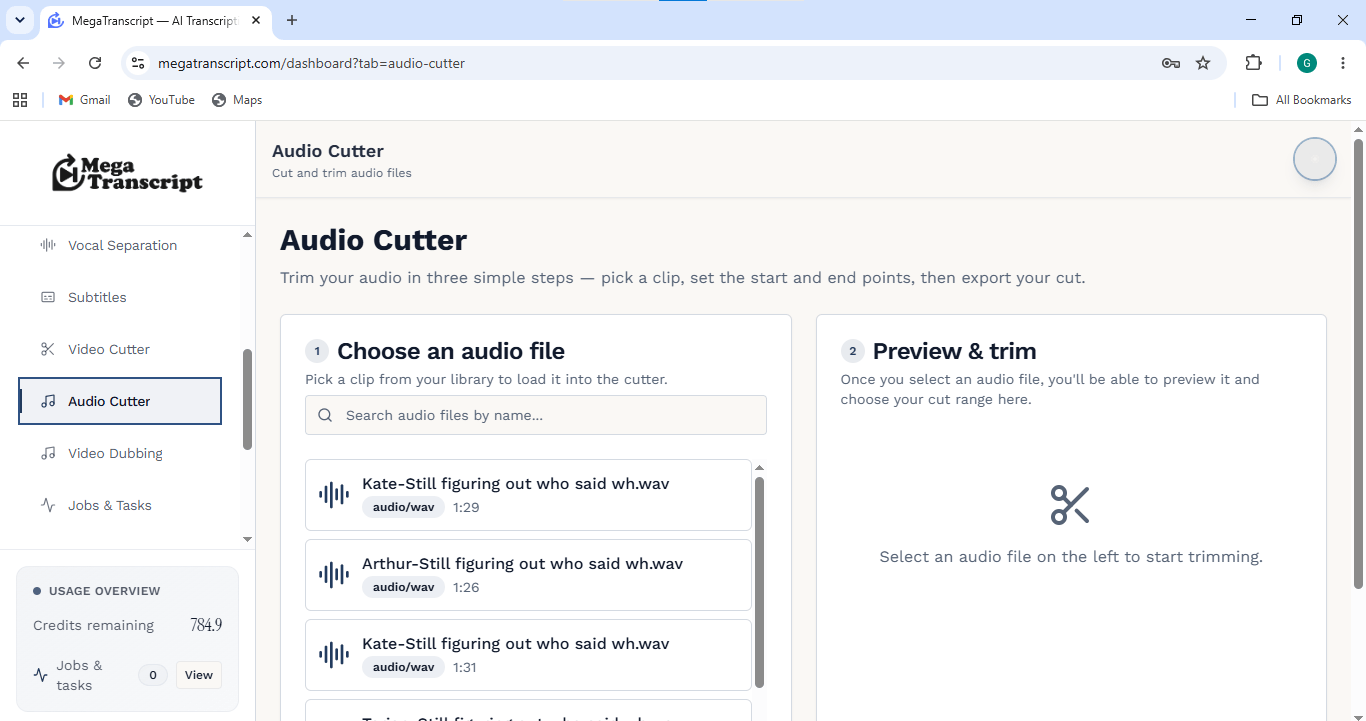The width and height of the screenshot is (1366, 721).
Task: Select the Arthur-Still figuring out audio file
Action: coord(528,575)
